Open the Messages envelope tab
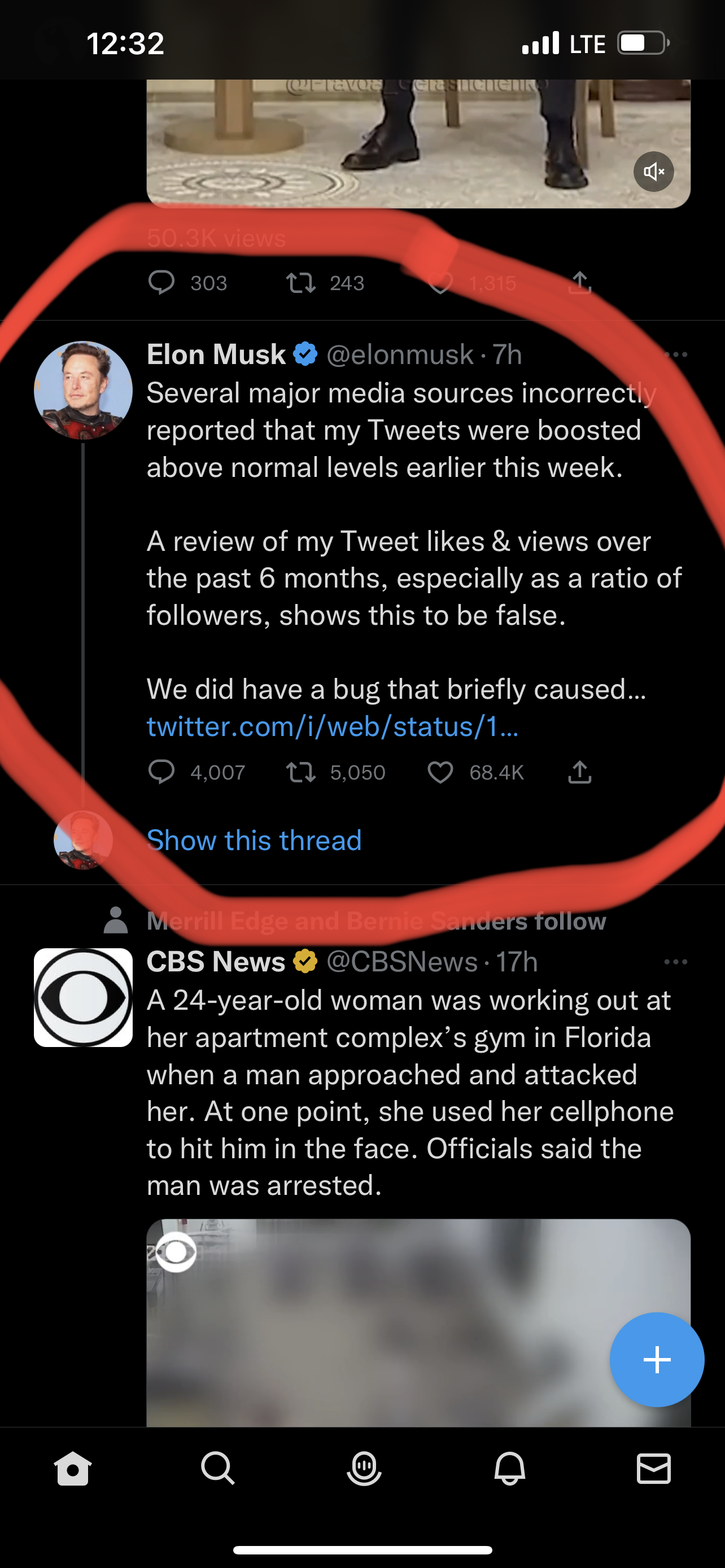This screenshot has width=725, height=1568. pos(654,1469)
